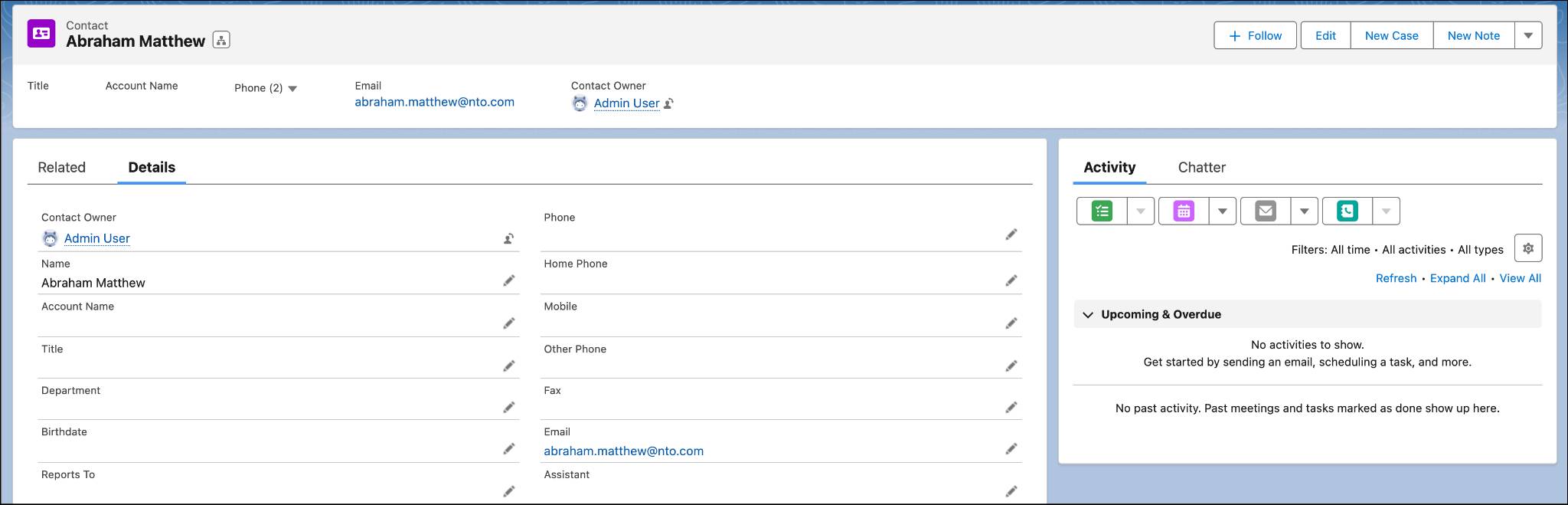Viewport: 1568px width, 505px height.
Task: Click the Details email abraham.matthew@nto.com link
Action: tap(623, 451)
